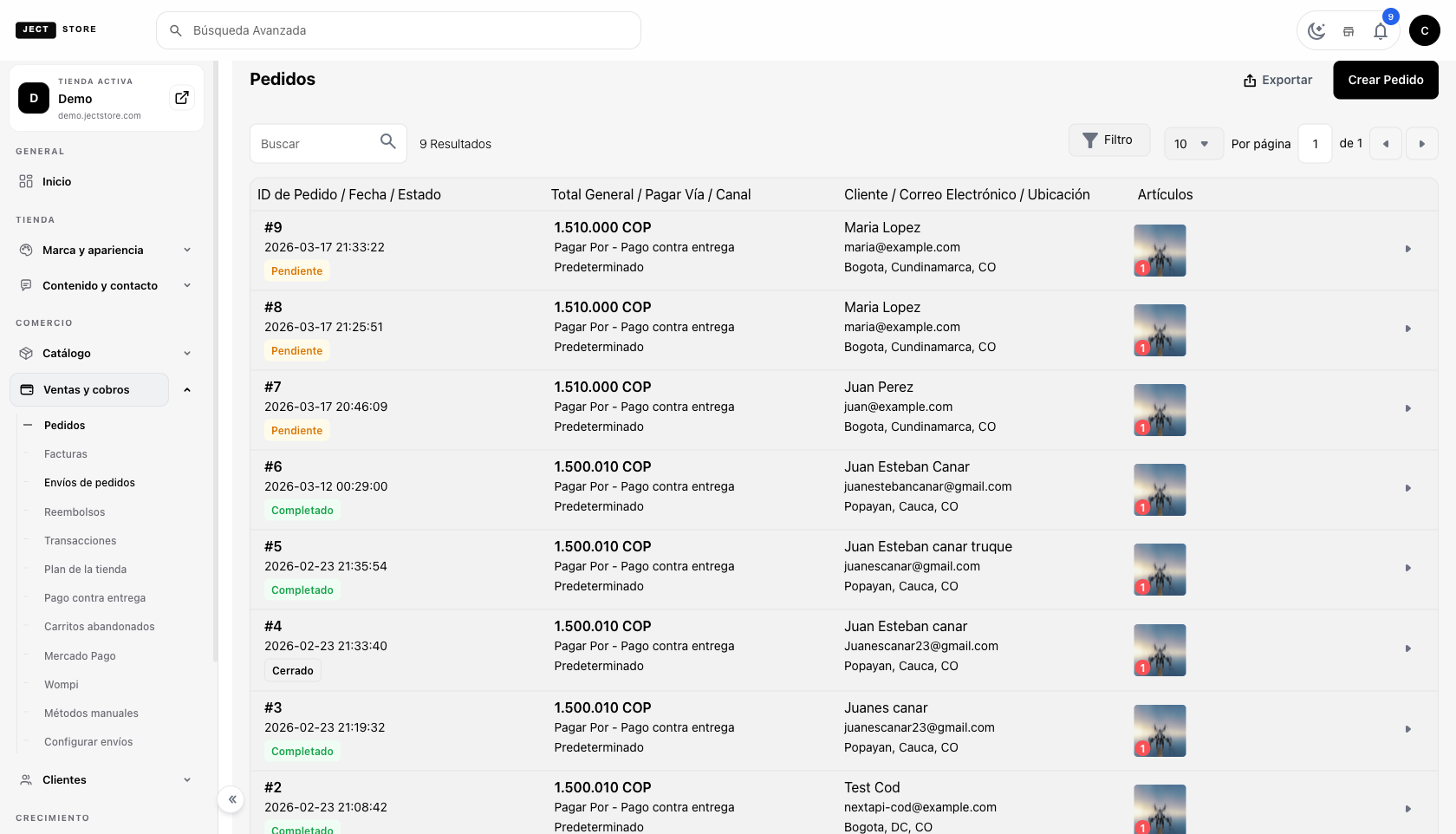Click the Inicio dashboard icon
The width and height of the screenshot is (1456, 834).
[x=26, y=181]
